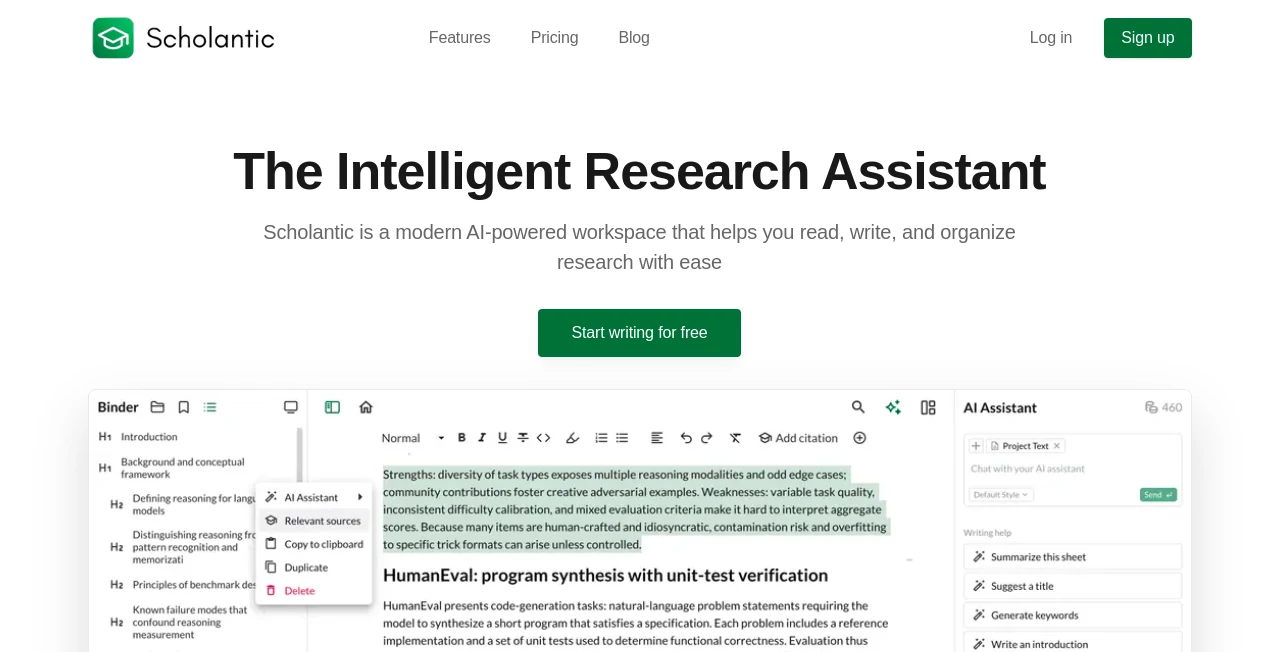Screen dimensions: 1277x652
Task: Select Delete from the context menu
Action: 299,591
